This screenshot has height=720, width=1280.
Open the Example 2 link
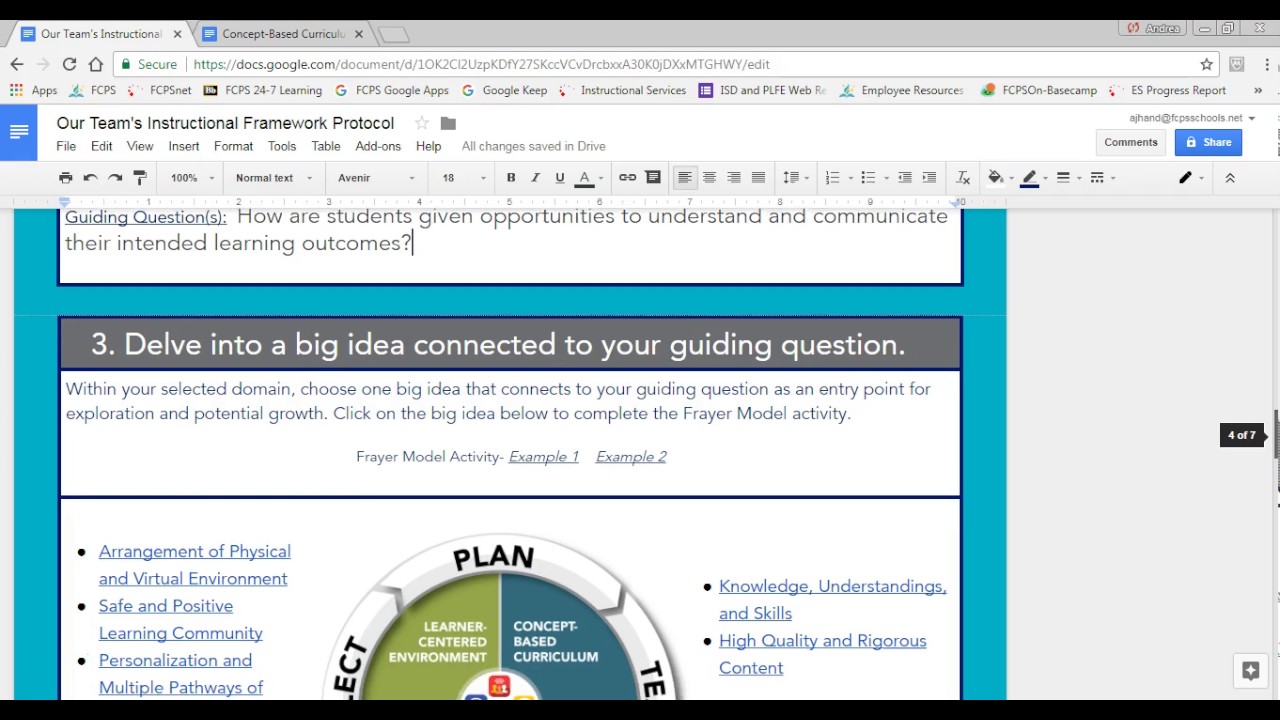[631, 457]
